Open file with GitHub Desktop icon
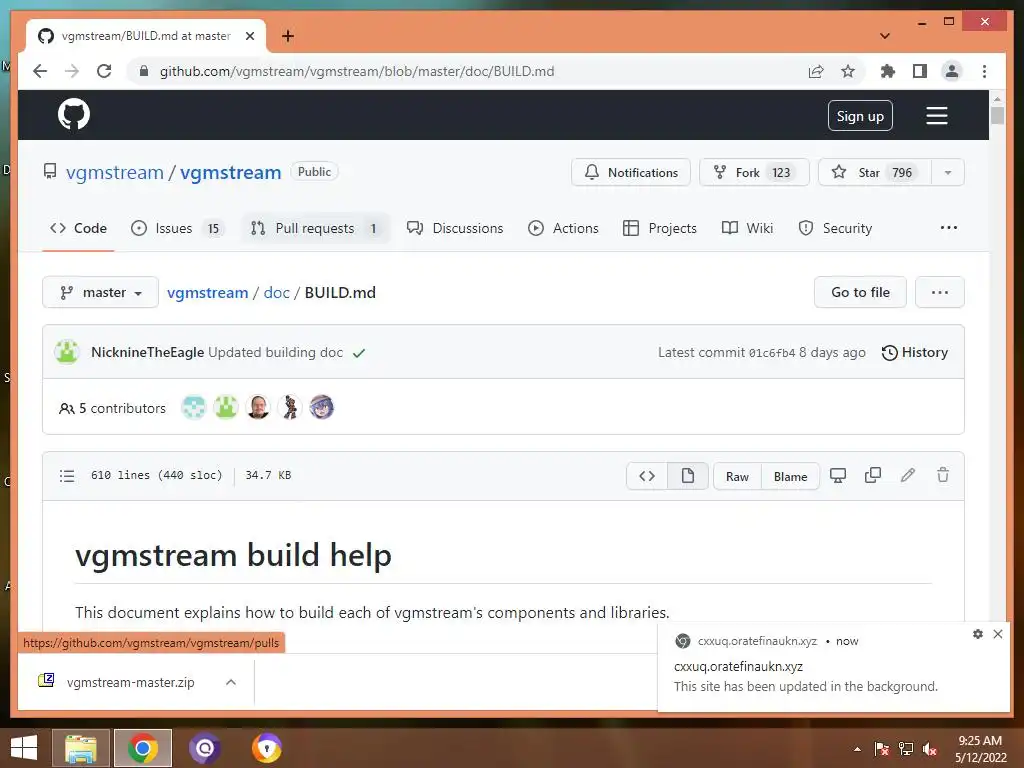Image resolution: width=1024 pixels, height=768 pixels. click(838, 475)
